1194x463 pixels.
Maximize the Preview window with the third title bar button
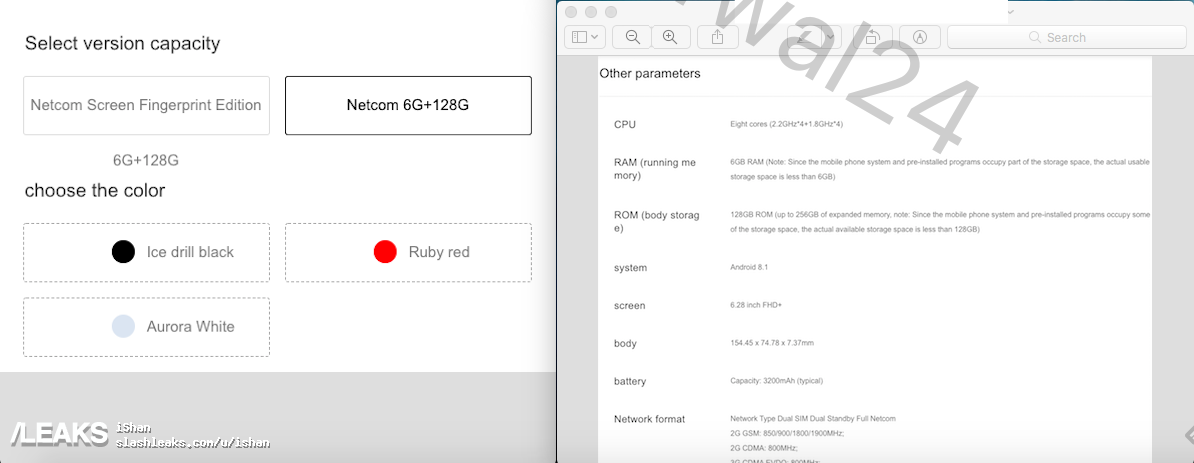610,12
